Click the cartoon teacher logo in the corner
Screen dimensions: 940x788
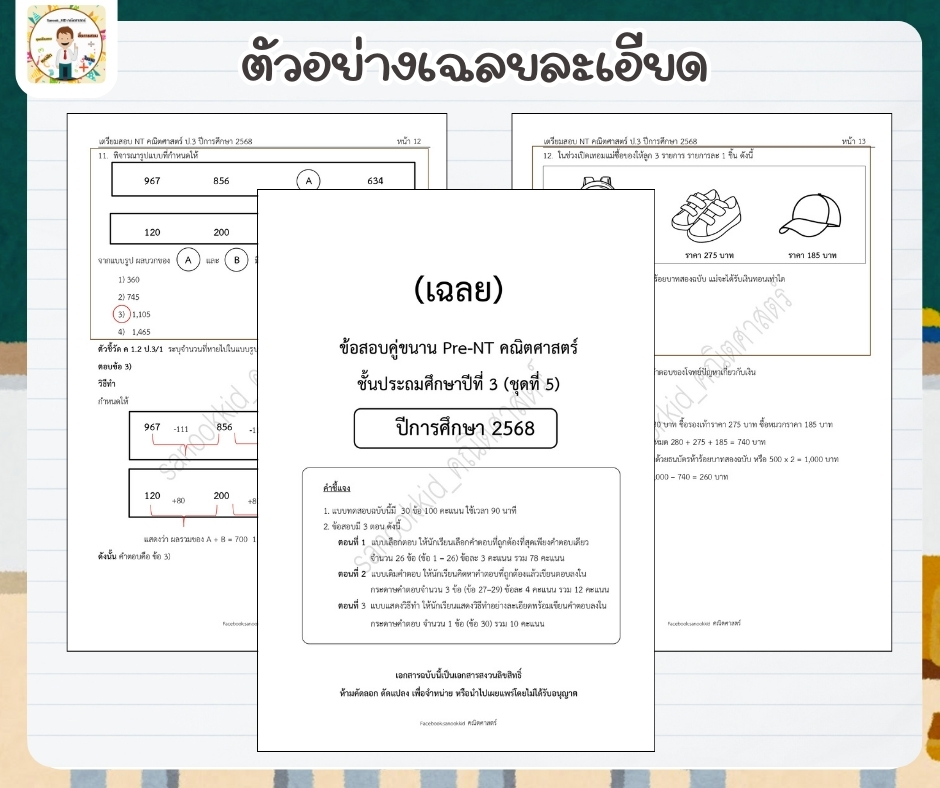tap(66, 49)
